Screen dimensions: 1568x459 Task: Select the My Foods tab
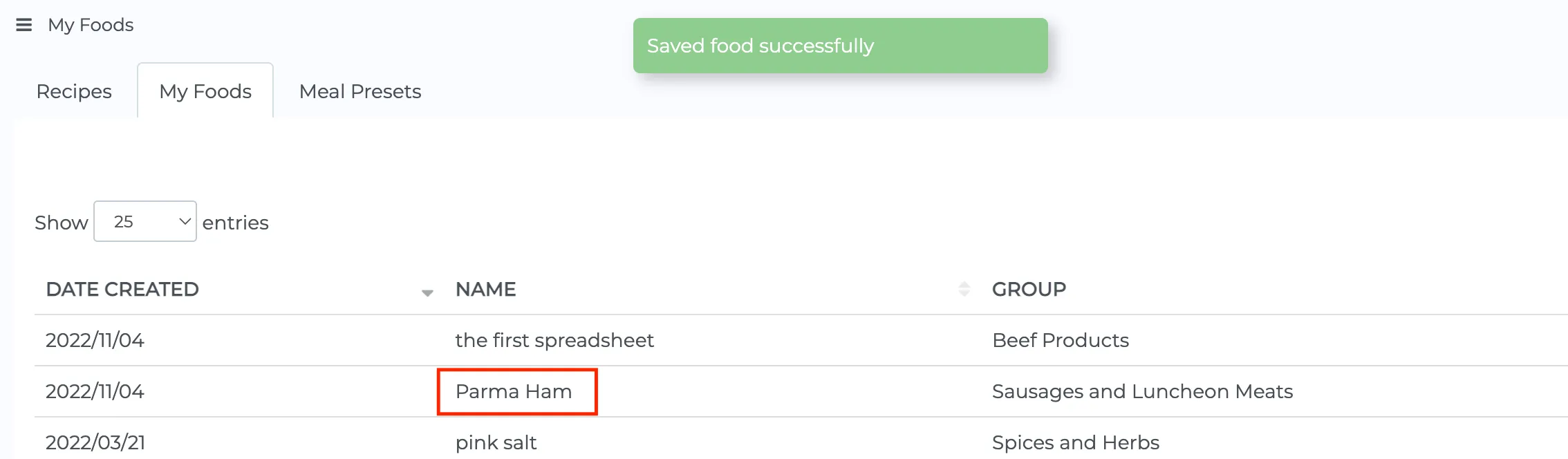205,91
